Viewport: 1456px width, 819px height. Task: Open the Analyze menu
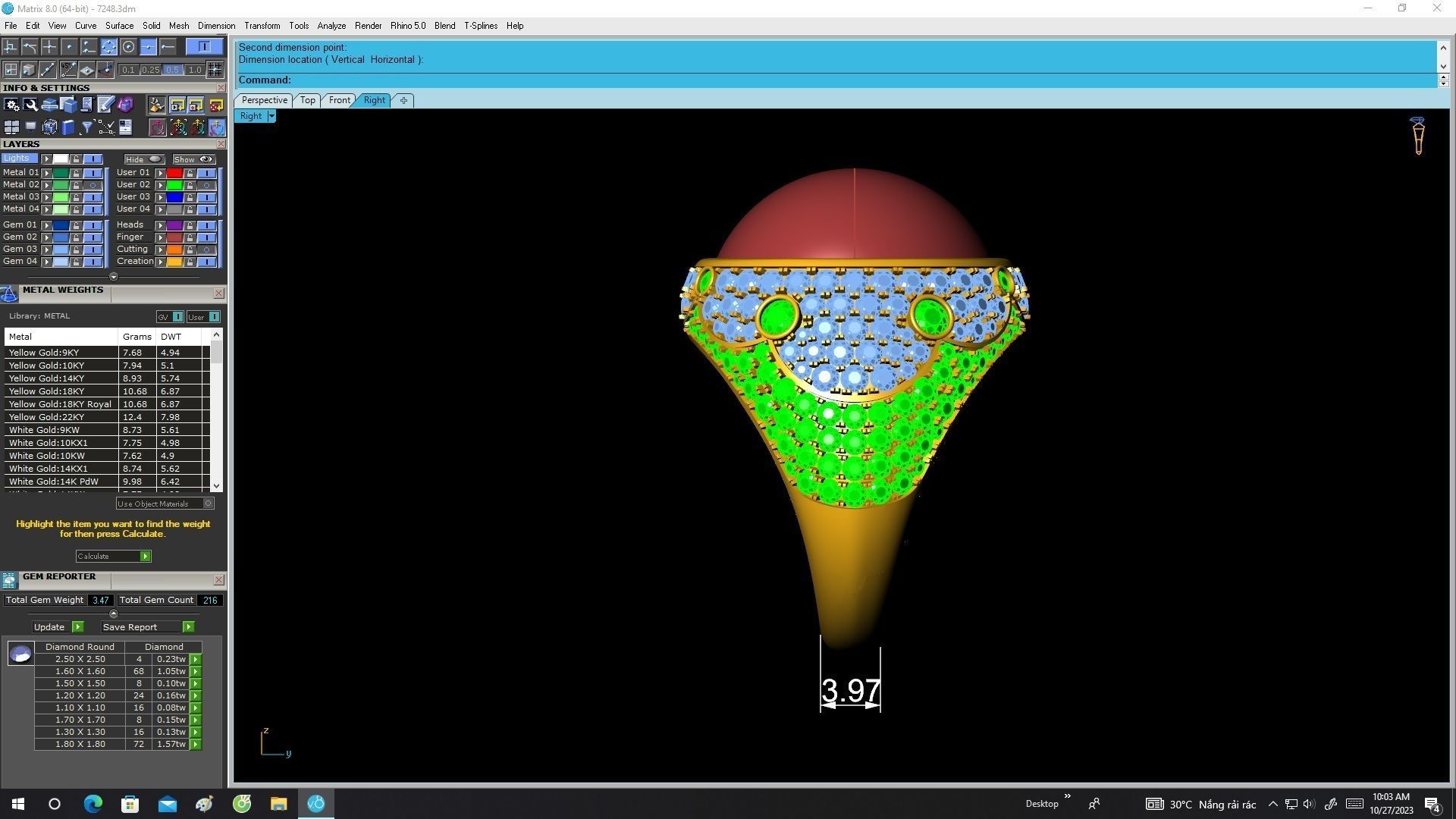click(331, 26)
